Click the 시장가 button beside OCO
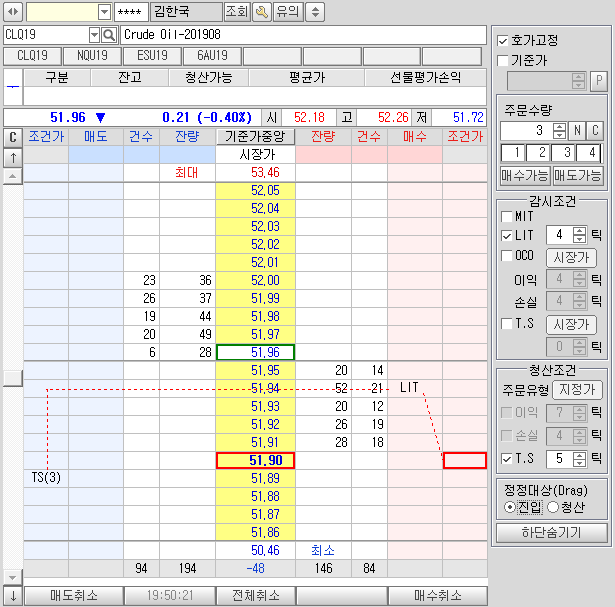This screenshot has width=615, height=607. 571,258
